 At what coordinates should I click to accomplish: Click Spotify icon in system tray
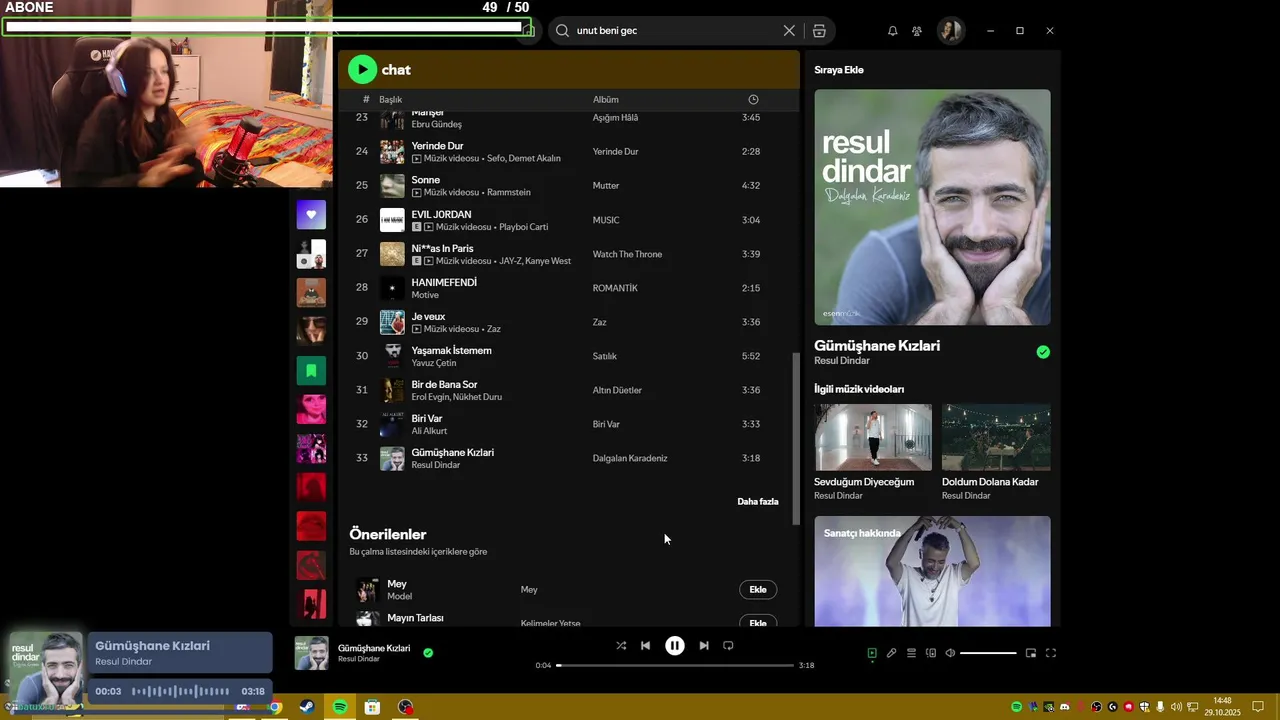tap(1017, 707)
